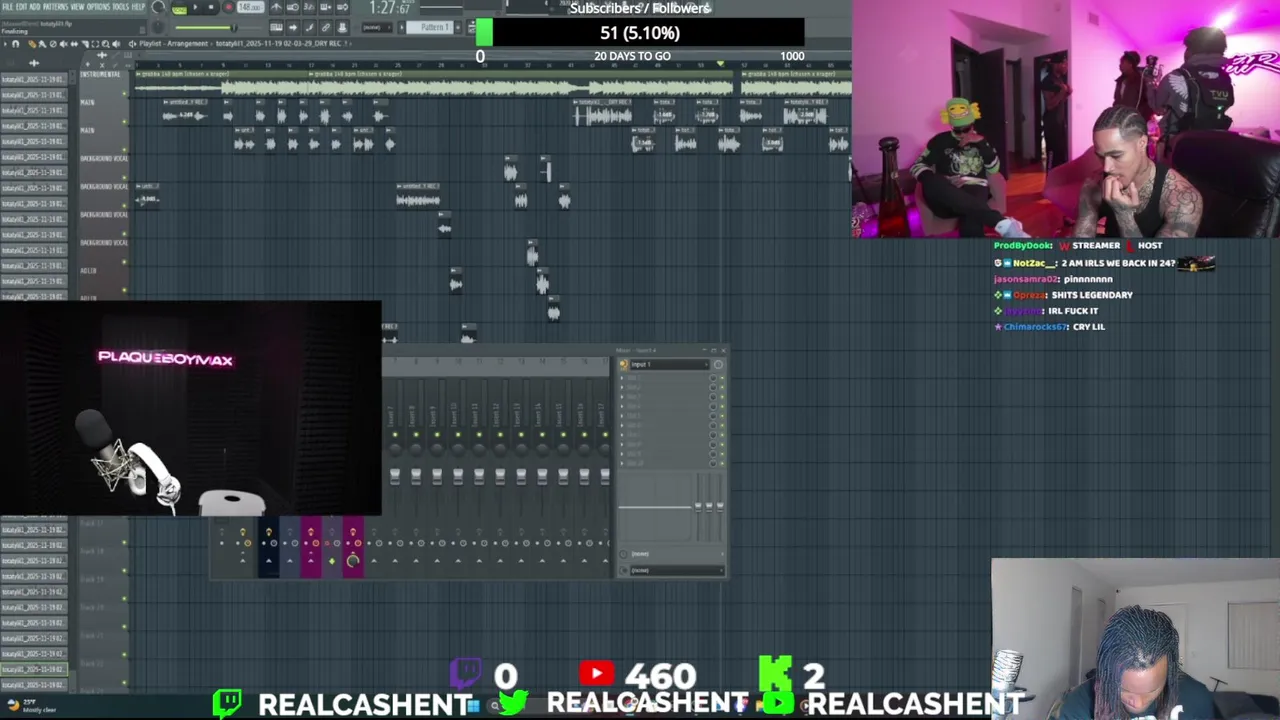1280x720 pixels.
Task: Toggle the metronome icon in the toolbar
Action: click(276, 7)
